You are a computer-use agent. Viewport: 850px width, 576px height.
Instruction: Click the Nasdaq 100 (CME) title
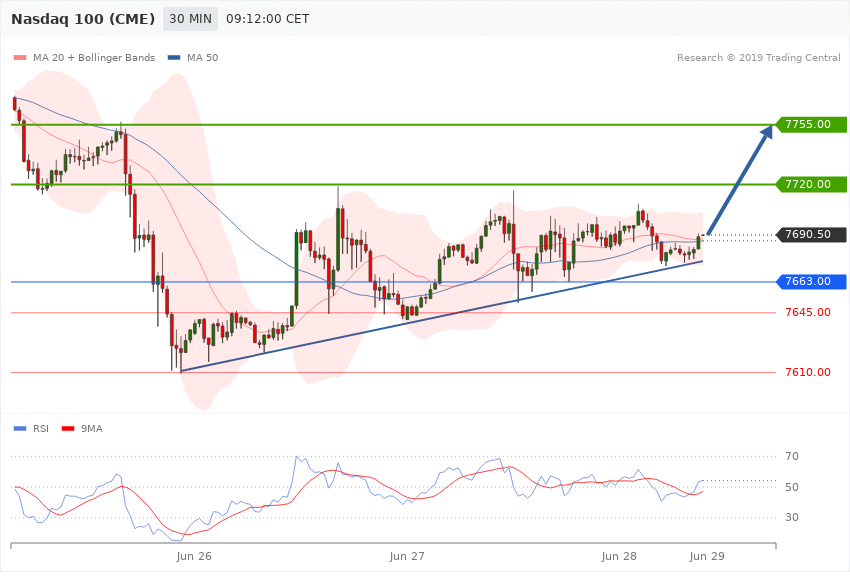tap(83, 19)
